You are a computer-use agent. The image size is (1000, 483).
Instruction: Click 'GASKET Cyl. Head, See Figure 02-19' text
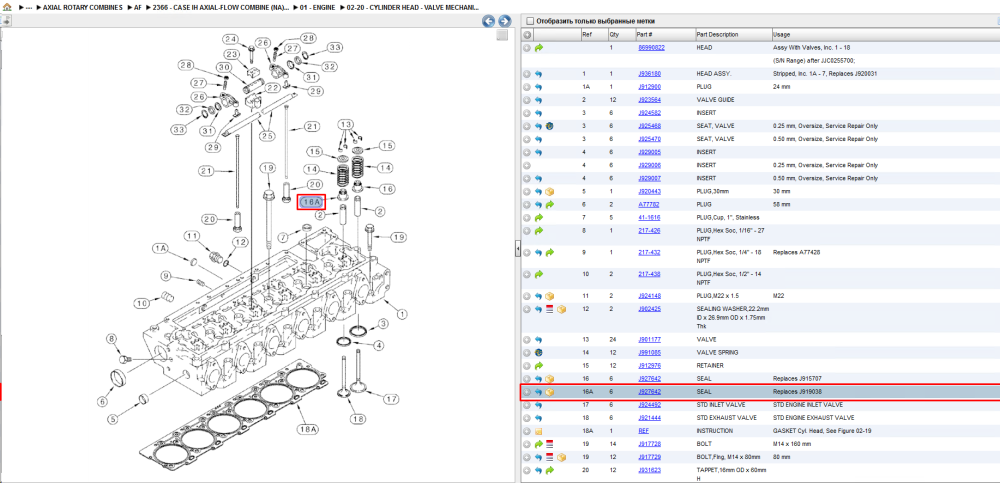[x=820, y=431]
